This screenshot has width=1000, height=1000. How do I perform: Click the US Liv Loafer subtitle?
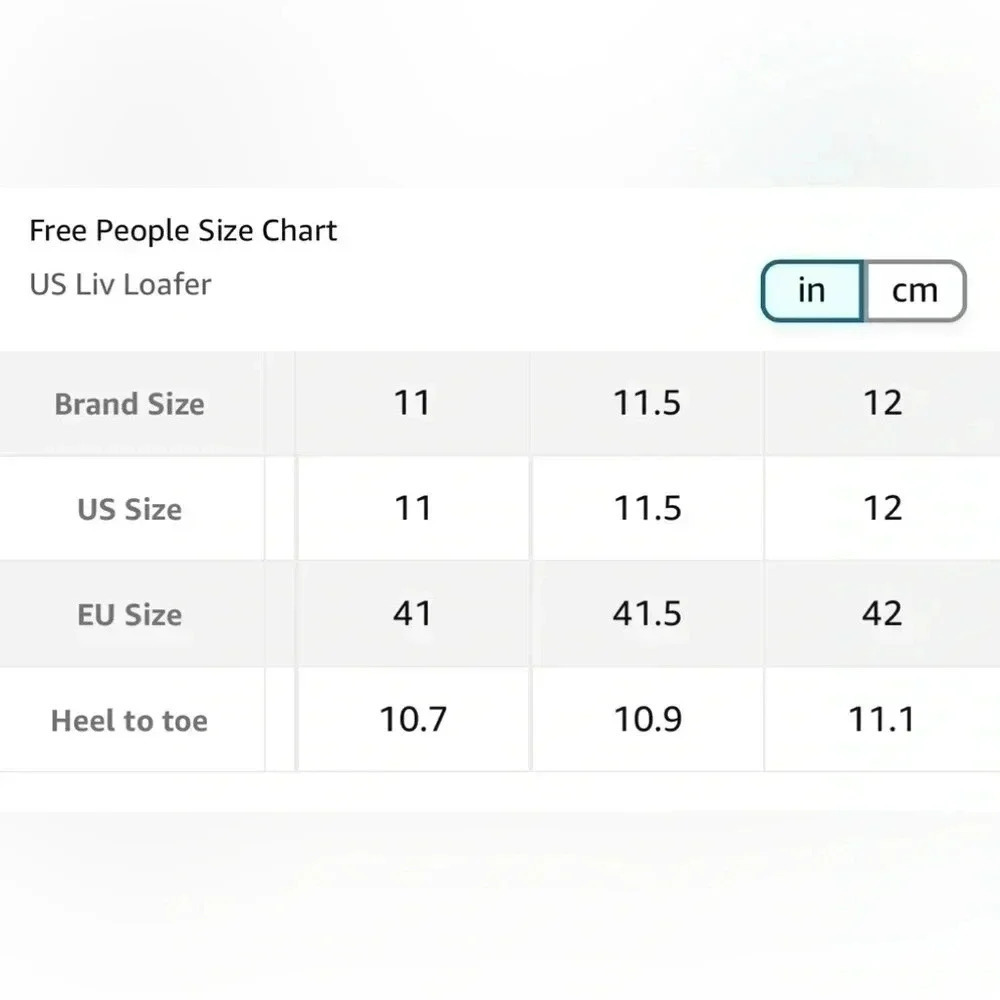point(120,284)
